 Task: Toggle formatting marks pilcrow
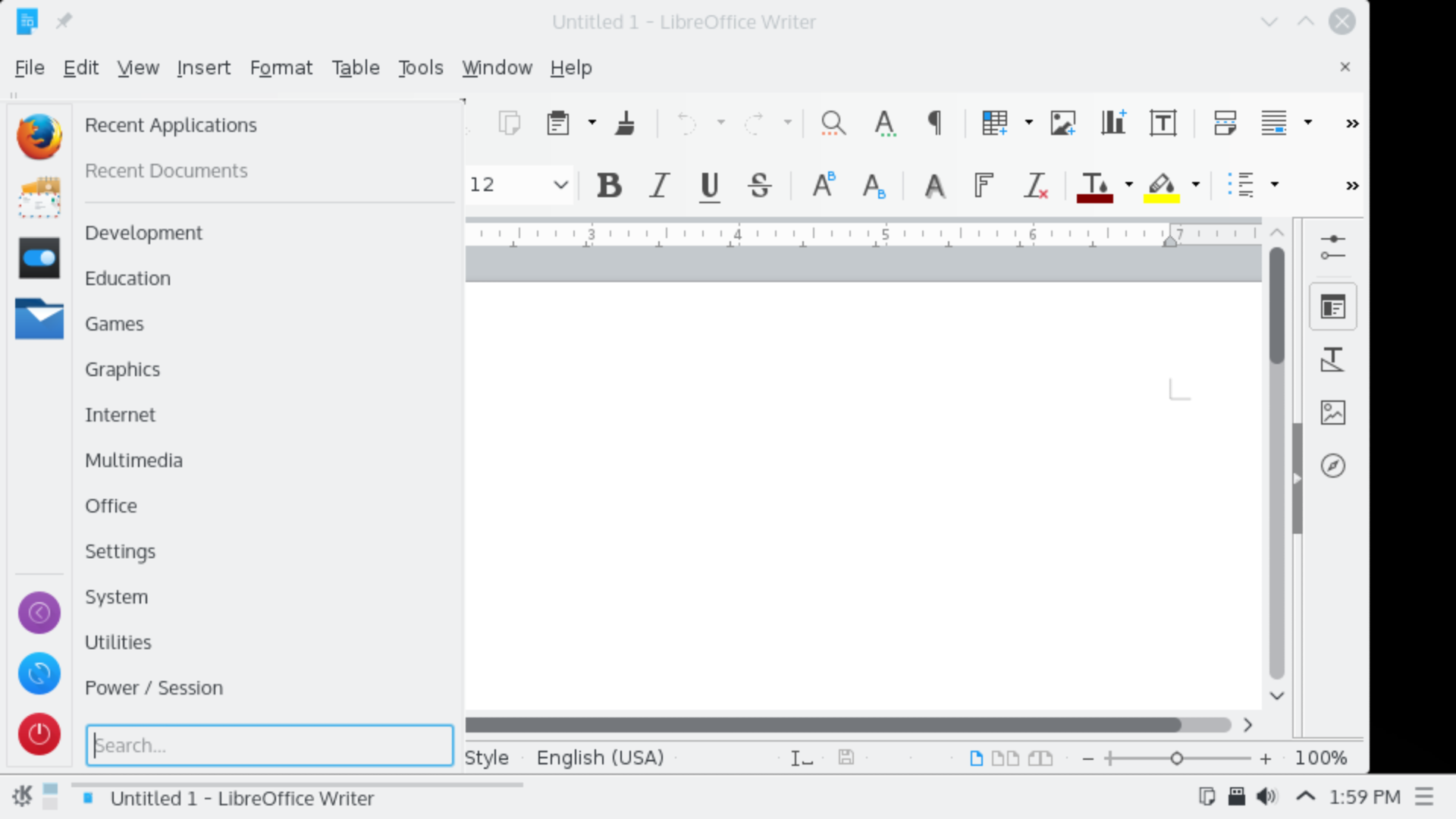(935, 123)
